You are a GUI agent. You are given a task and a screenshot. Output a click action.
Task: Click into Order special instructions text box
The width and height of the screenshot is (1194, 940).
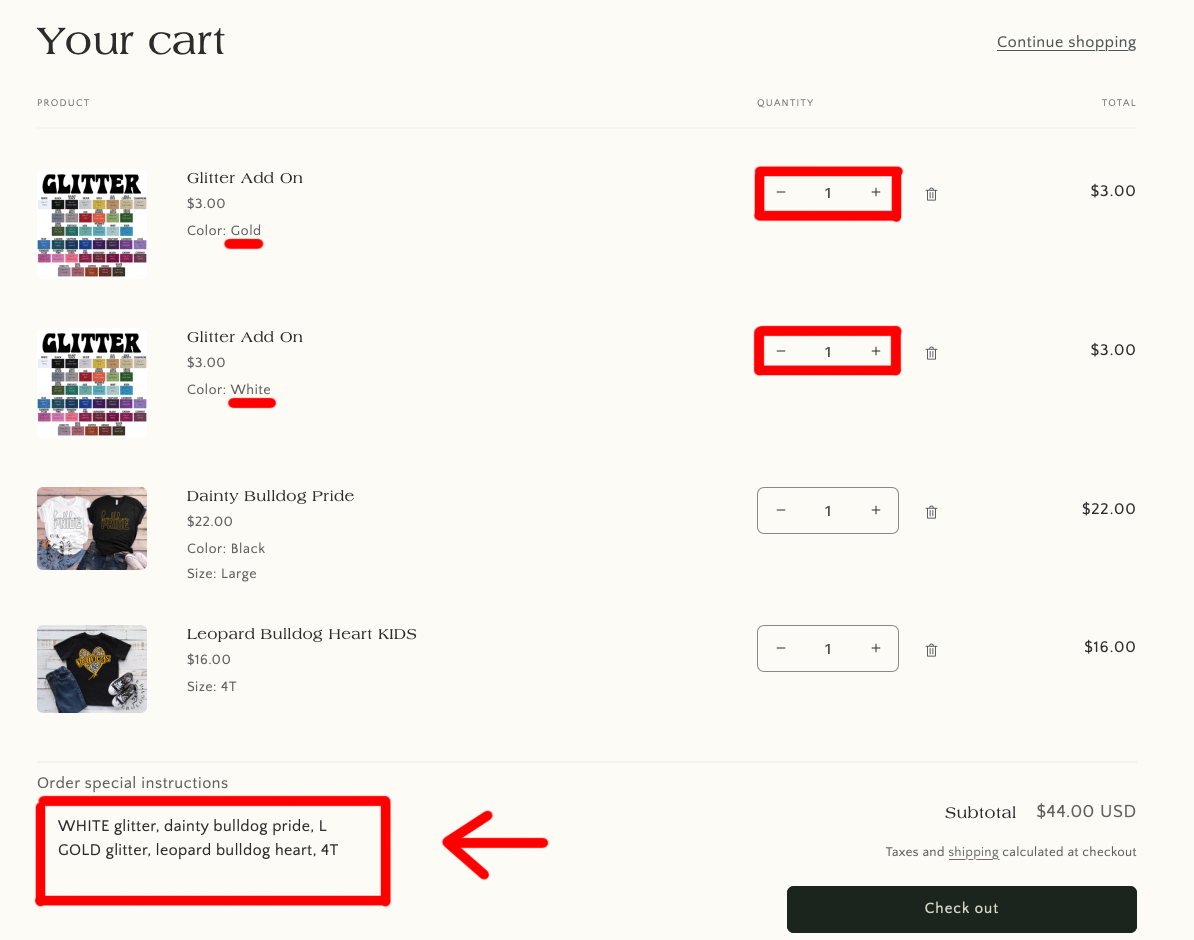tap(212, 850)
